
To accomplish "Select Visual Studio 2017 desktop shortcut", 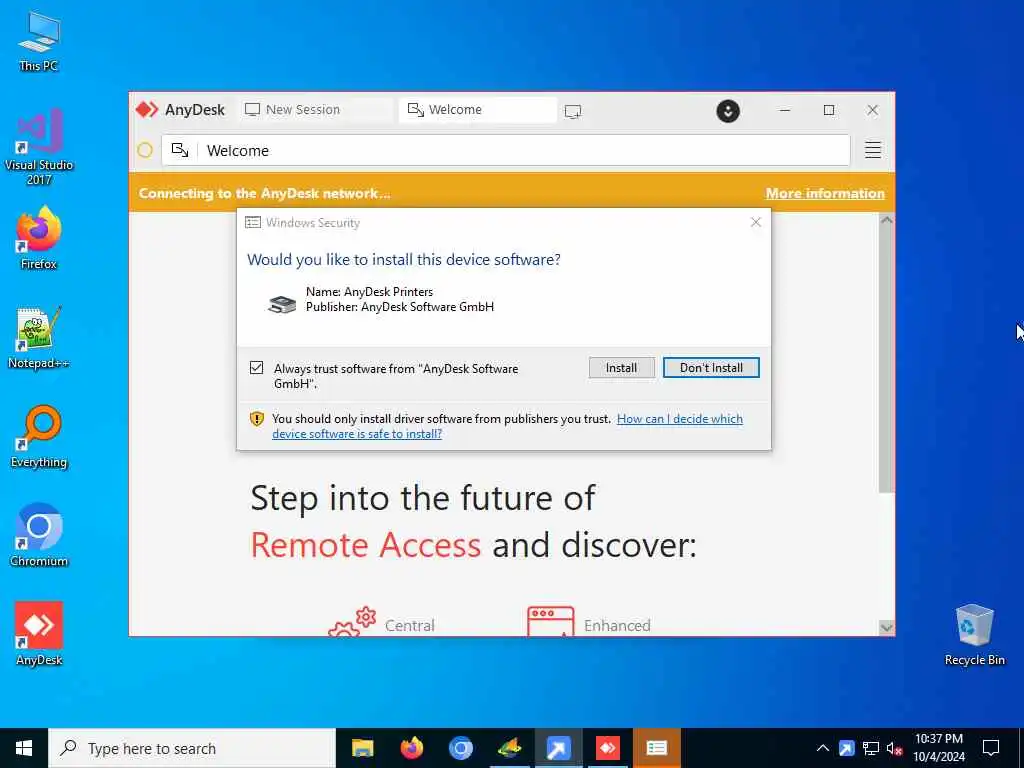I will pos(39,147).
